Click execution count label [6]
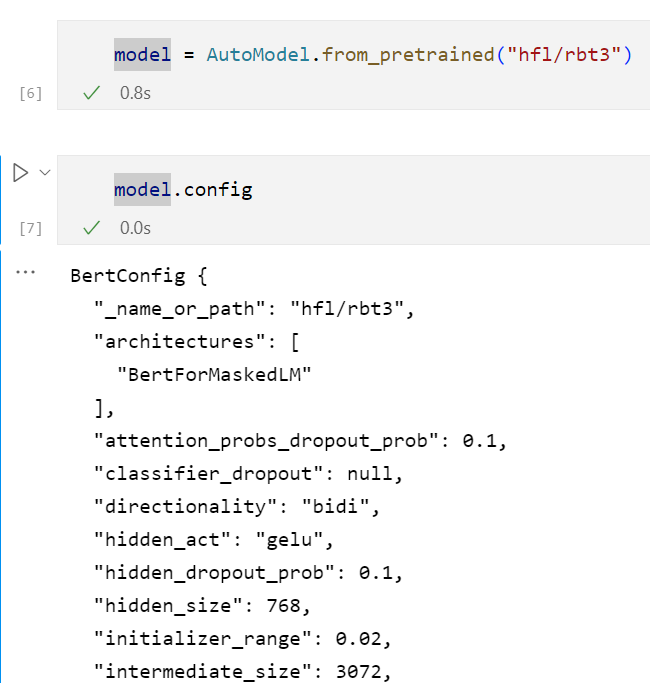Screen dimensions: 650x683 [31, 94]
